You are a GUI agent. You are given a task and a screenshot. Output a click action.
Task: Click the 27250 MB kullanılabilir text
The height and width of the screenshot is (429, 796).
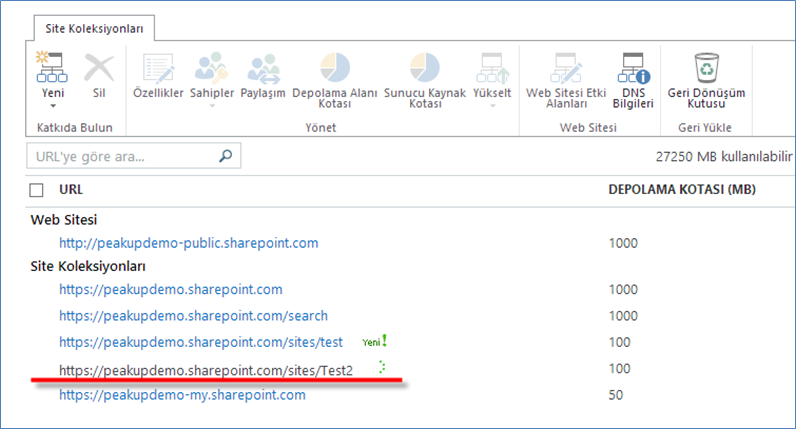724,156
